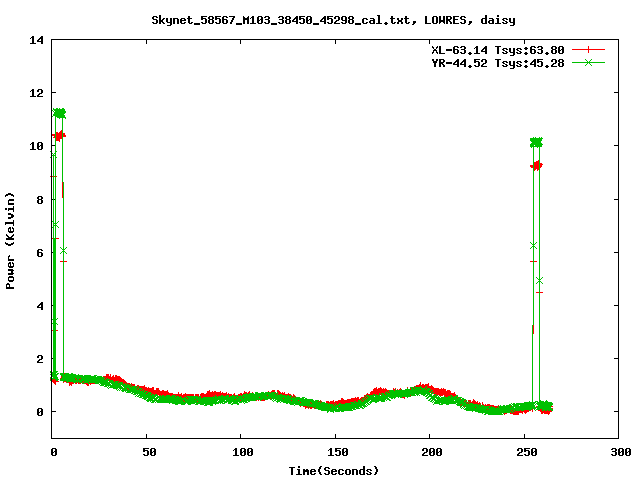The image size is (640, 480).
Task: Click the x-axis tick label 50
Action: pyautogui.click(x=149, y=452)
